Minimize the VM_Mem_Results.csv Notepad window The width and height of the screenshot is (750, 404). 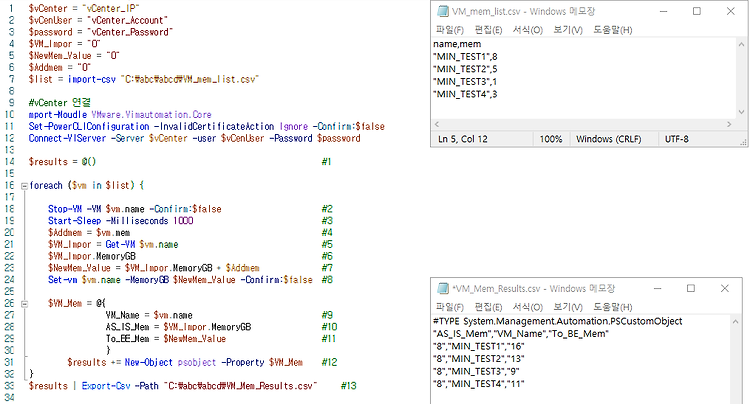tap(658, 288)
